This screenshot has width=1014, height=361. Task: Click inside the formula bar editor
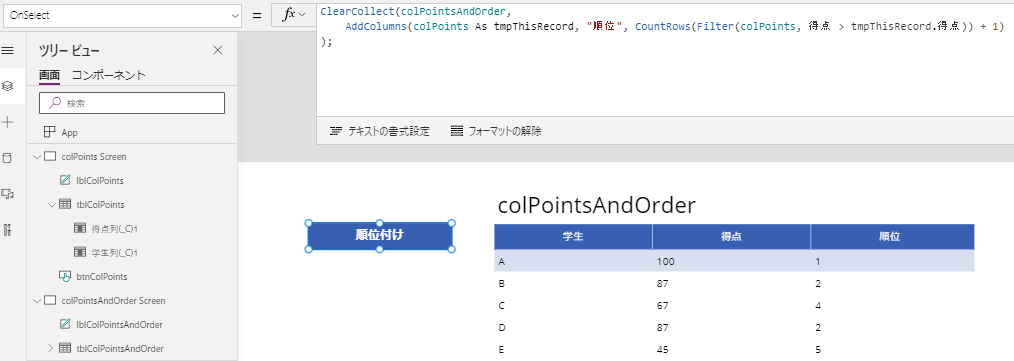(x=665, y=60)
